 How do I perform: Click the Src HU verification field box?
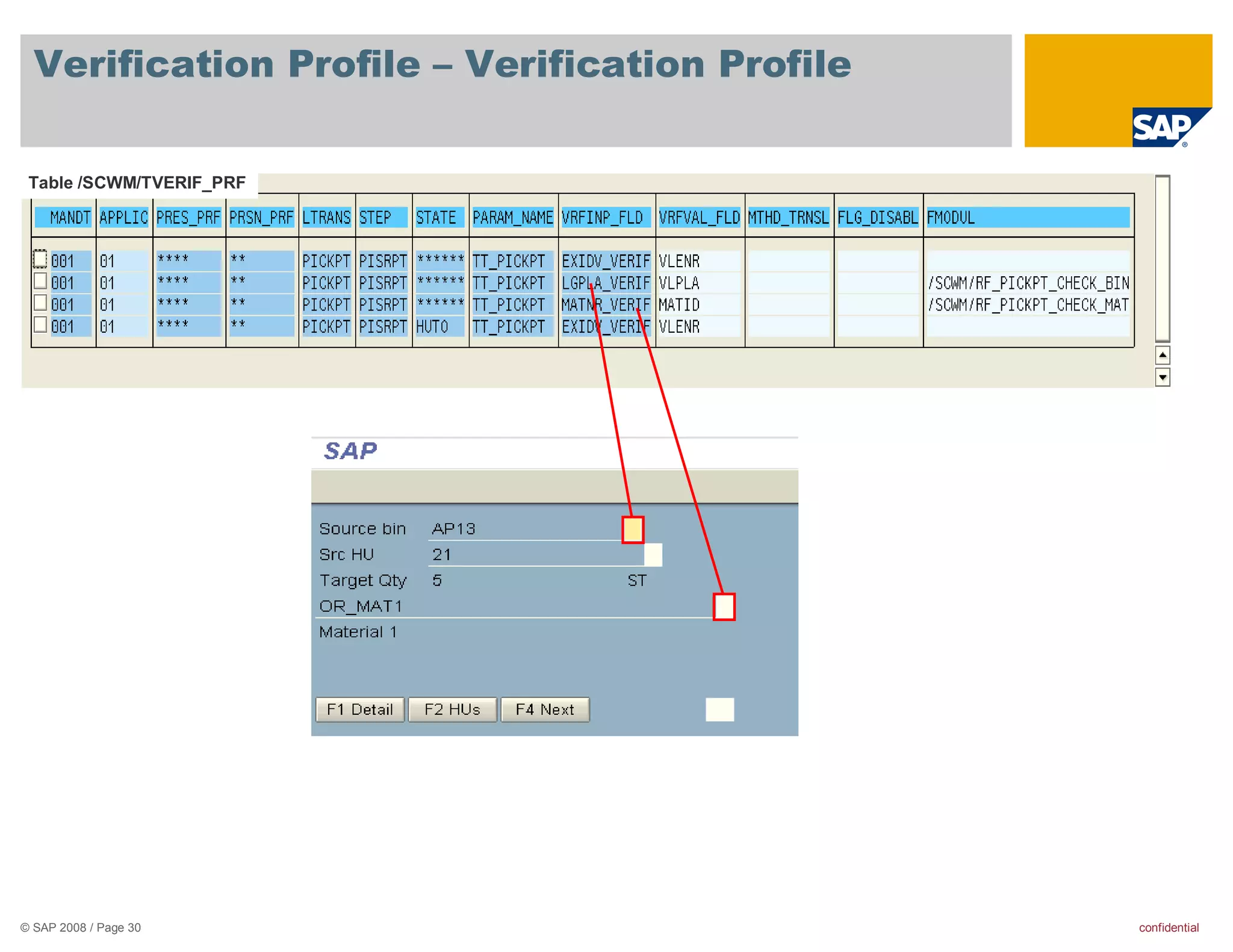653,555
